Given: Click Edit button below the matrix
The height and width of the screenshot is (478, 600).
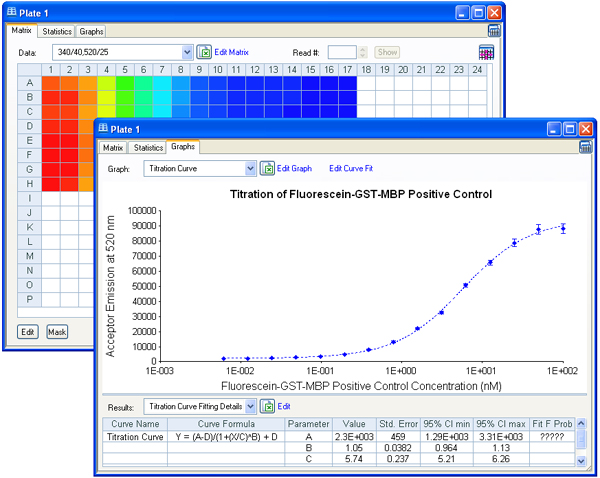Looking at the screenshot, I should [x=28, y=332].
